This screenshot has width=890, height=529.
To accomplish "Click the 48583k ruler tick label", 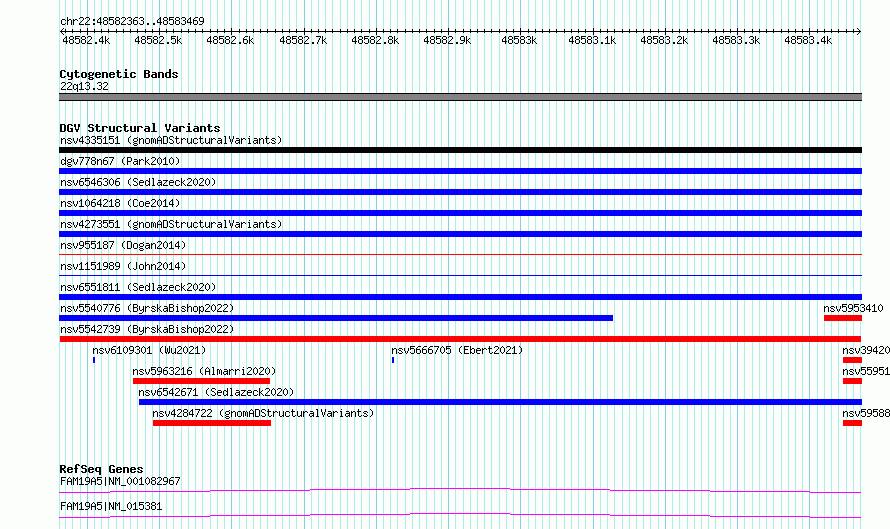I will 519,40.
